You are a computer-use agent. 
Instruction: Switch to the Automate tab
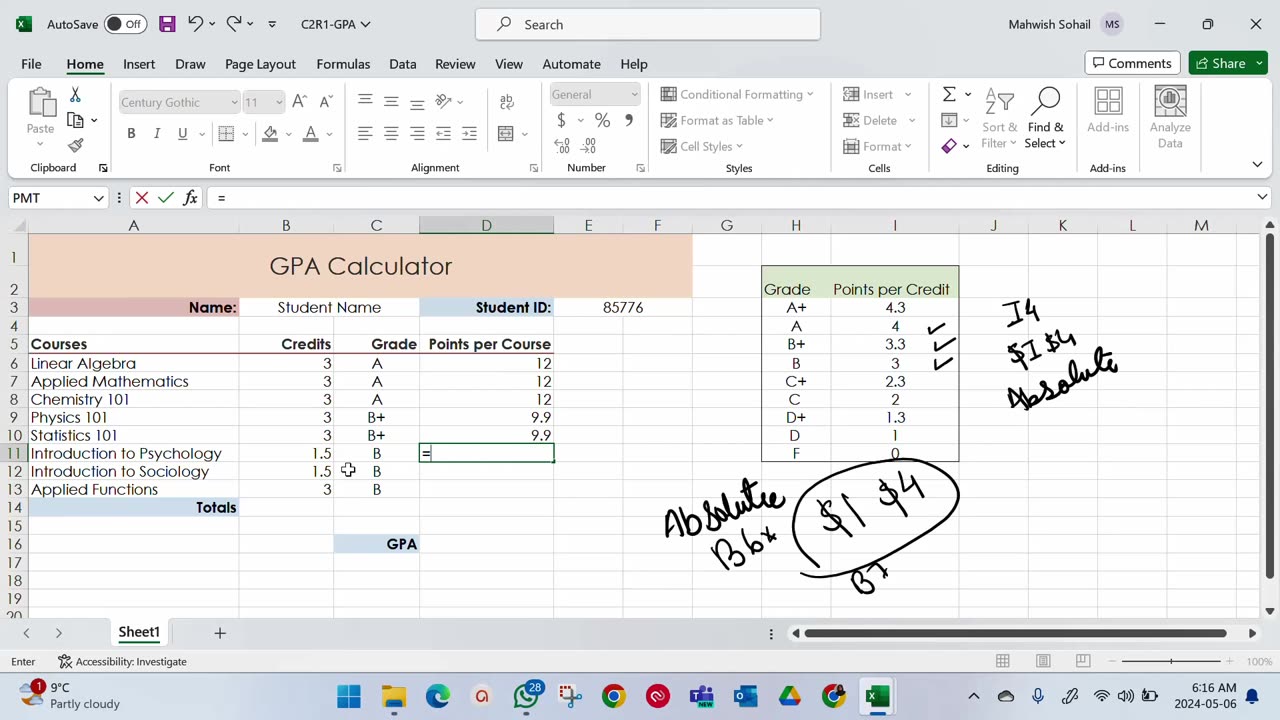(x=571, y=64)
